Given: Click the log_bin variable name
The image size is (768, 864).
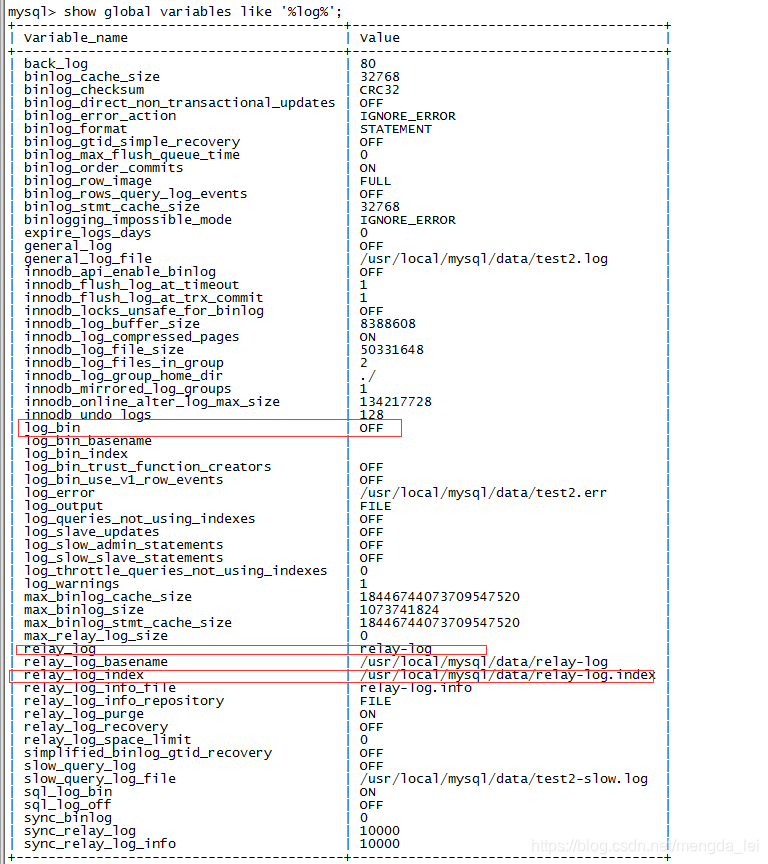Looking at the screenshot, I should pyautogui.click(x=52, y=428).
